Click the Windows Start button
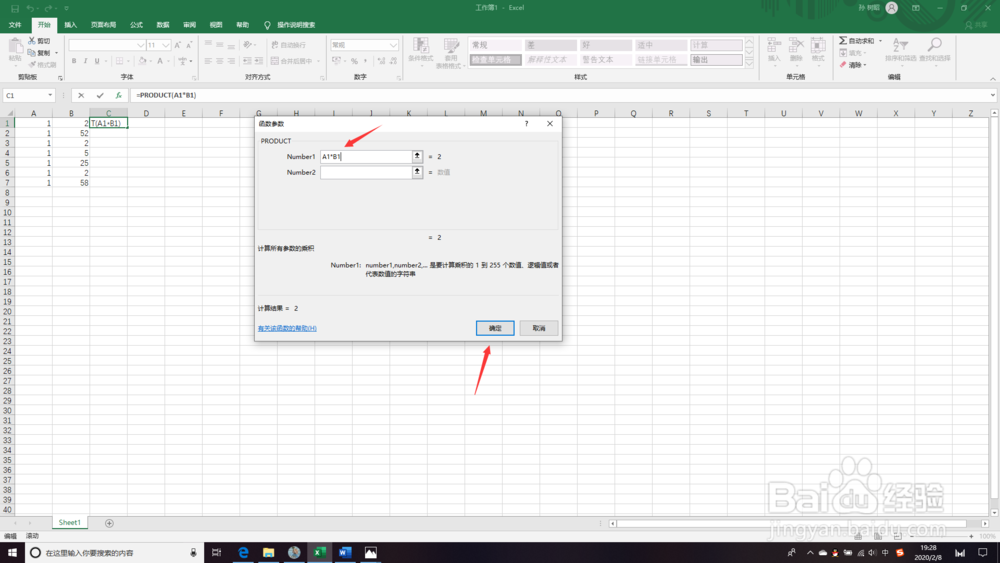This screenshot has width=1000, height=563. click(11, 552)
